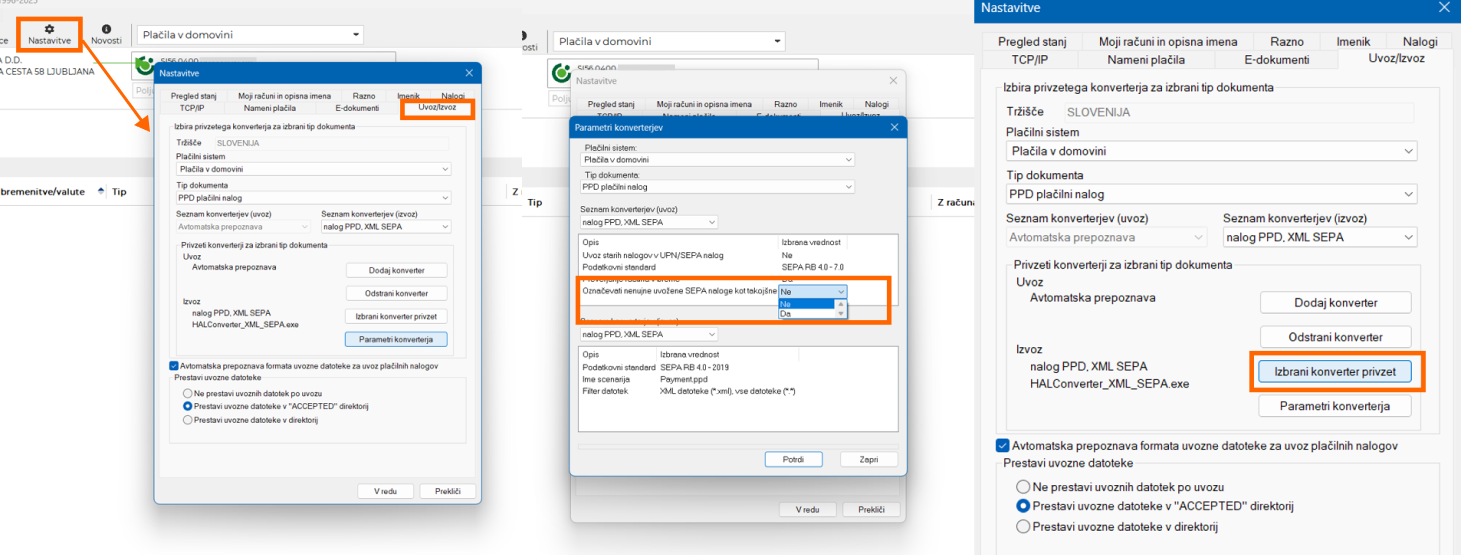Toggle Avtomatska prepoznava checkbox in right dialog

(x=1003, y=445)
